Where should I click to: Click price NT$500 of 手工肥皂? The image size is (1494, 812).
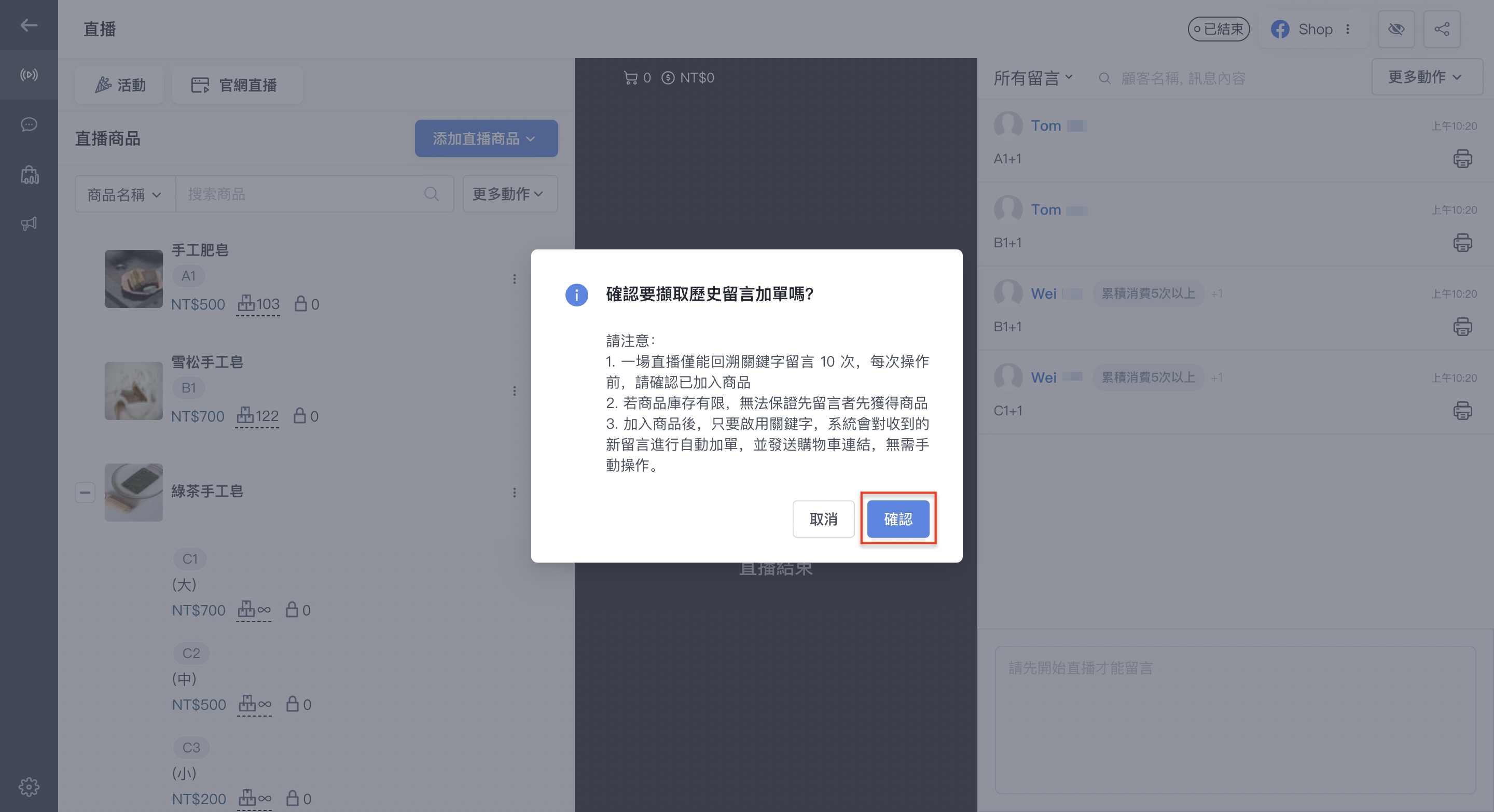[x=198, y=304]
